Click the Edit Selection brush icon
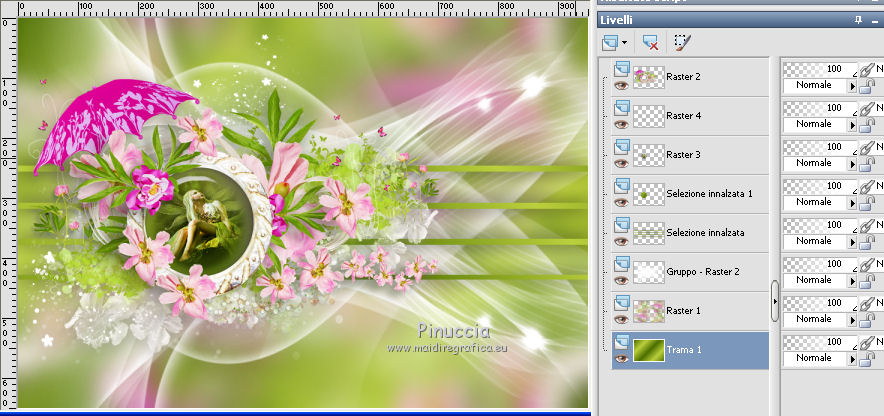Image resolution: width=884 pixels, height=416 pixels. click(682, 42)
